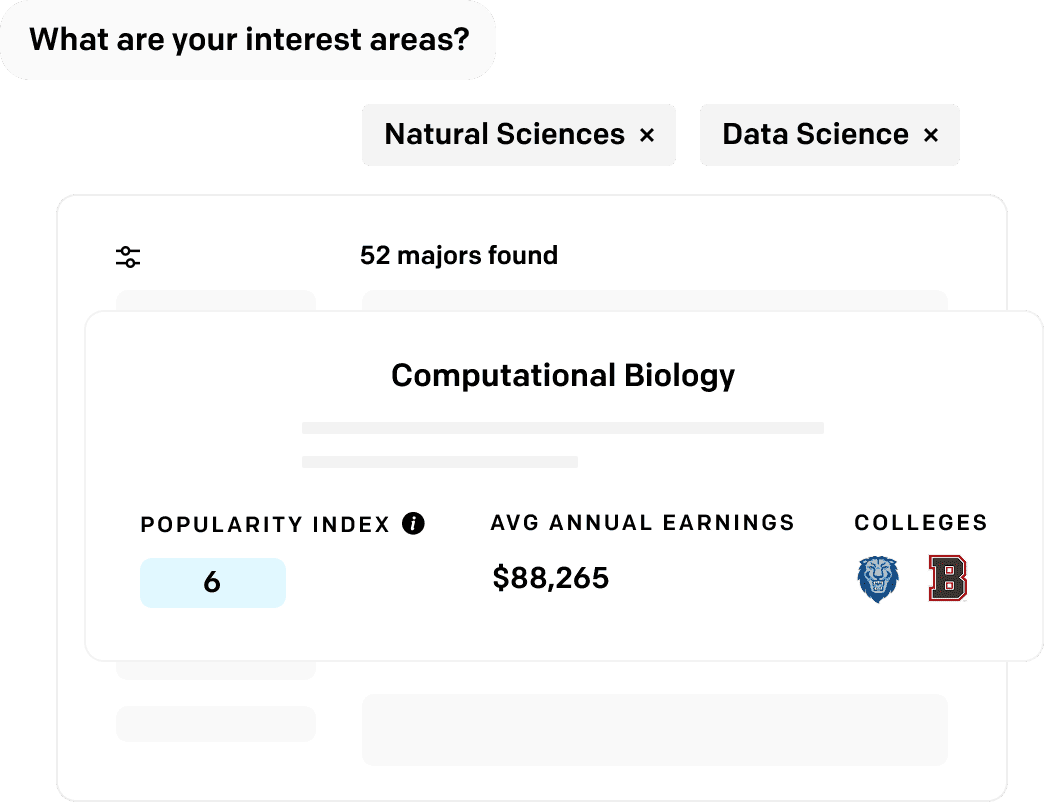Screen dimensions: 1044x802
Task: Click the Popularity Index label
Action: click(265, 524)
